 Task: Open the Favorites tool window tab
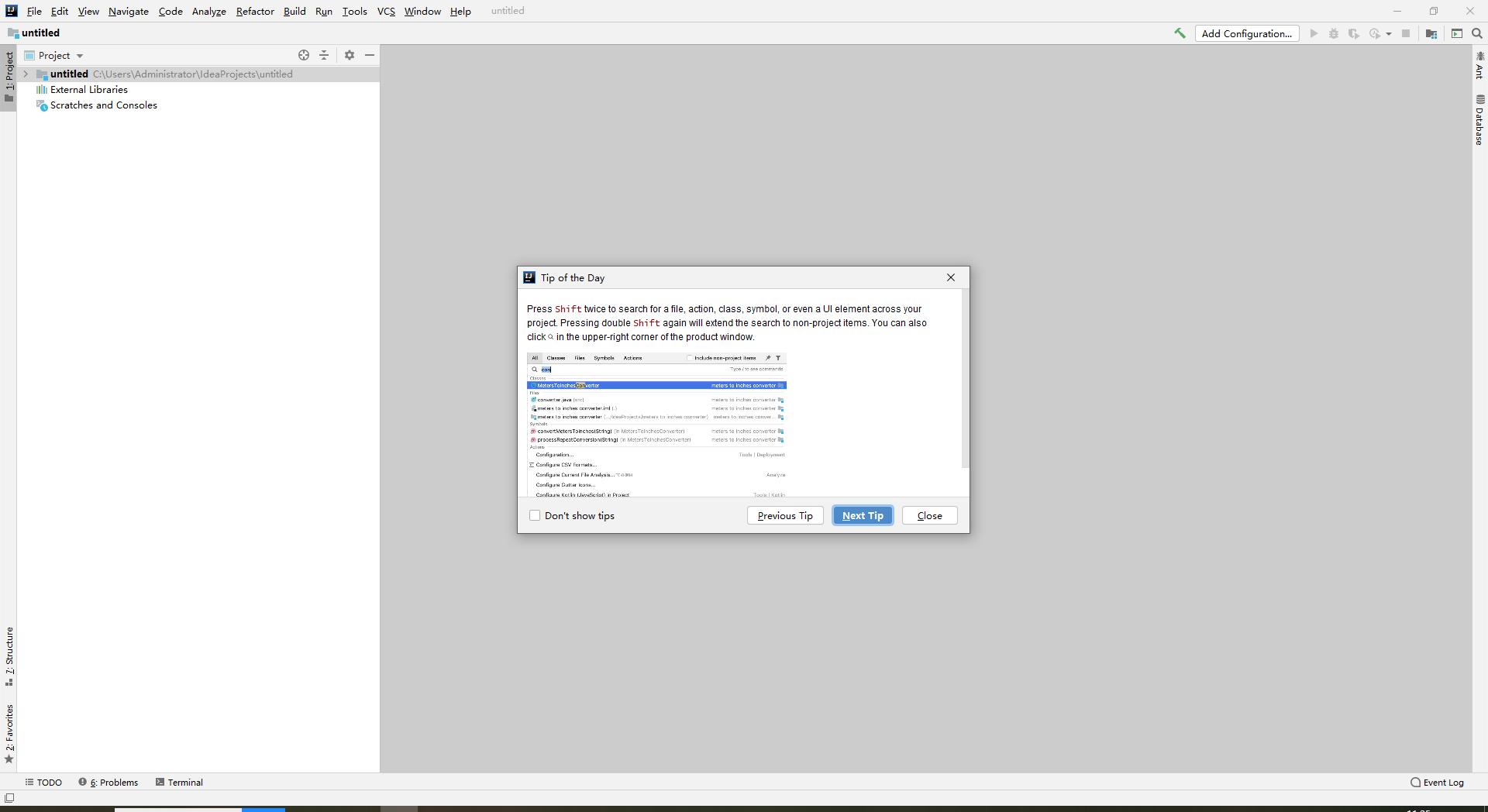(9, 734)
